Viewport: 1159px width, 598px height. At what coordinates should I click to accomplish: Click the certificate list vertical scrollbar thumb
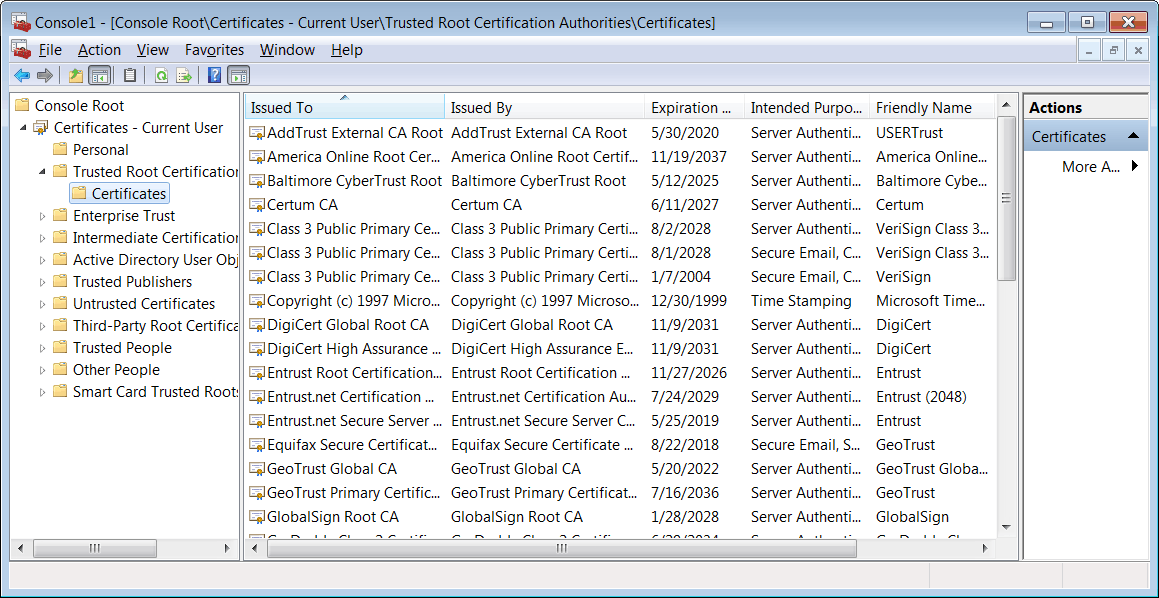1005,198
